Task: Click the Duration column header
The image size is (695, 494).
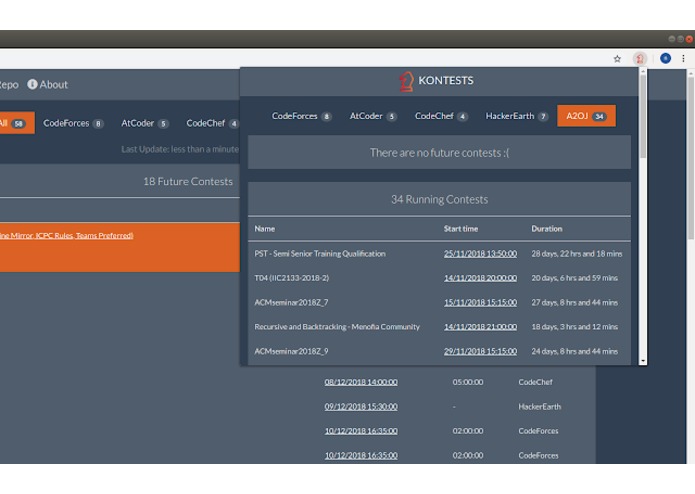Action: tap(547, 229)
